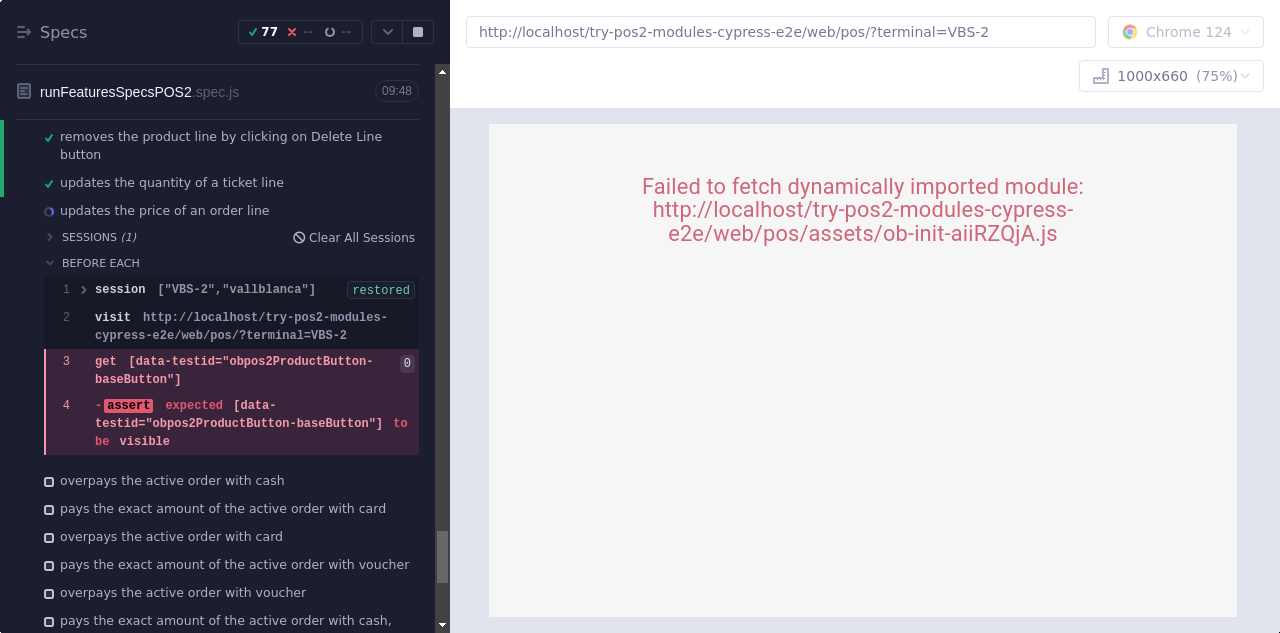Click the Chrome browser logo icon
The height and width of the screenshot is (633, 1280).
tap(1130, 32)
